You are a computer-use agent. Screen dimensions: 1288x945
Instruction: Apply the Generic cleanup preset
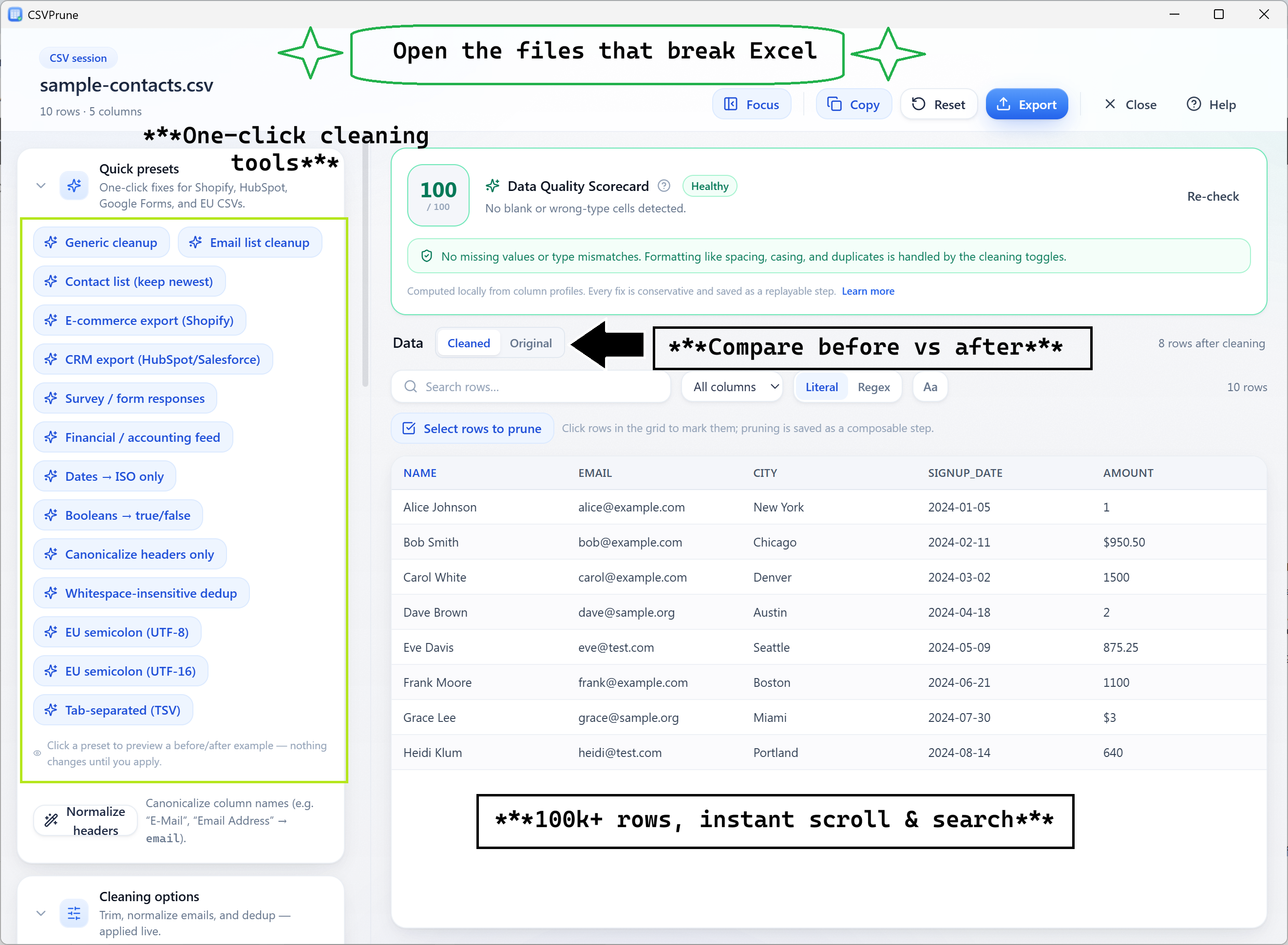click(x=101, y=243)
